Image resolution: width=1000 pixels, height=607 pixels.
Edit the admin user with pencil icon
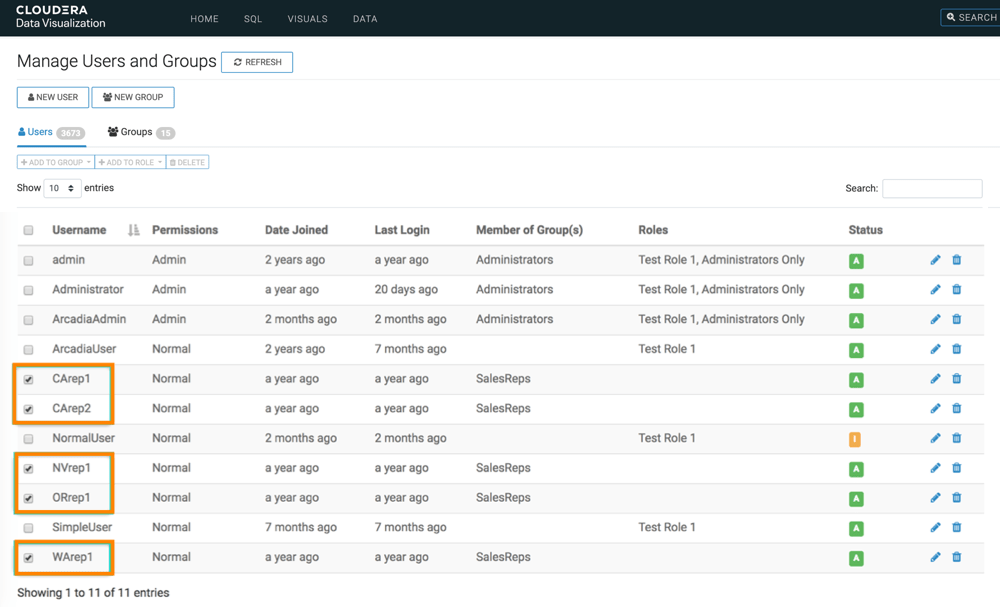point(935,260)
